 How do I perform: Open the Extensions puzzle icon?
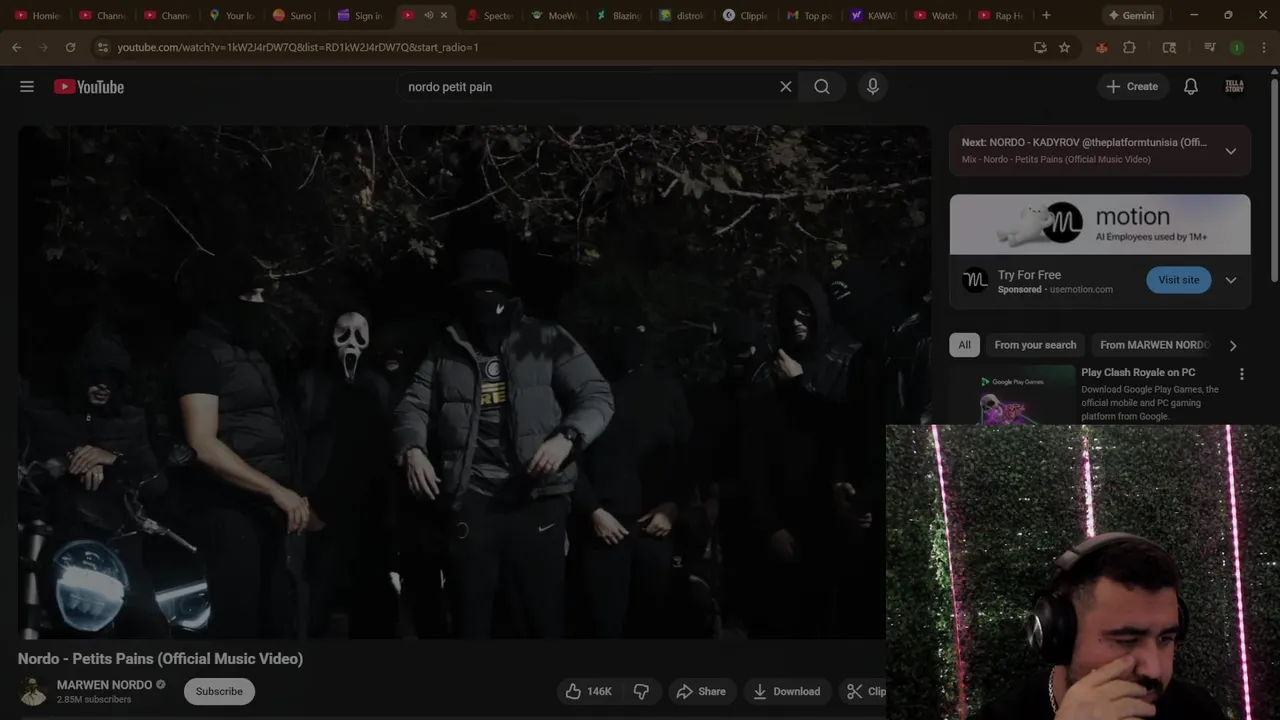[1130, 47]
